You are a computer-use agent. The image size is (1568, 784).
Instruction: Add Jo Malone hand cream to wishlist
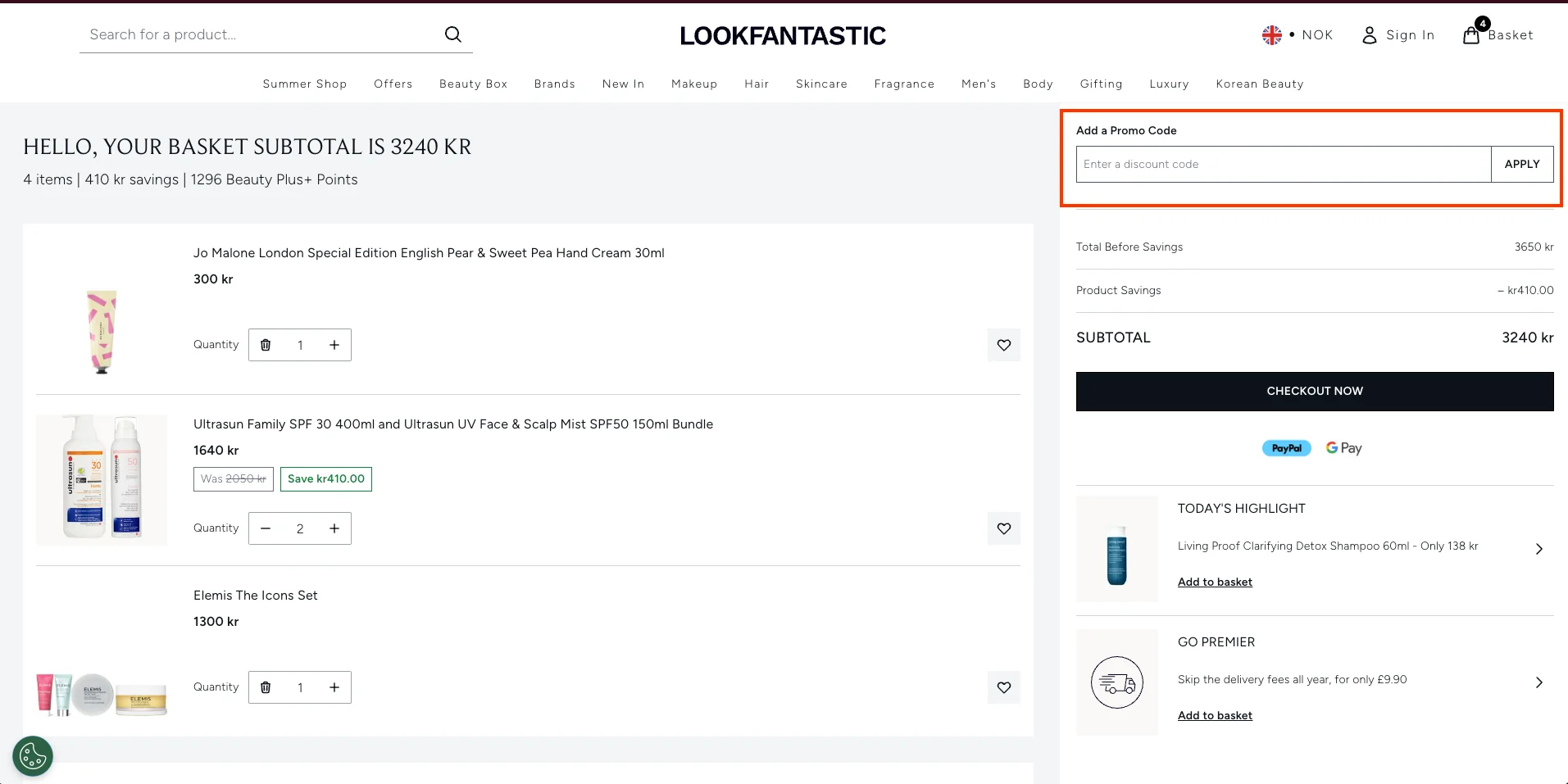click(1004, 345)
